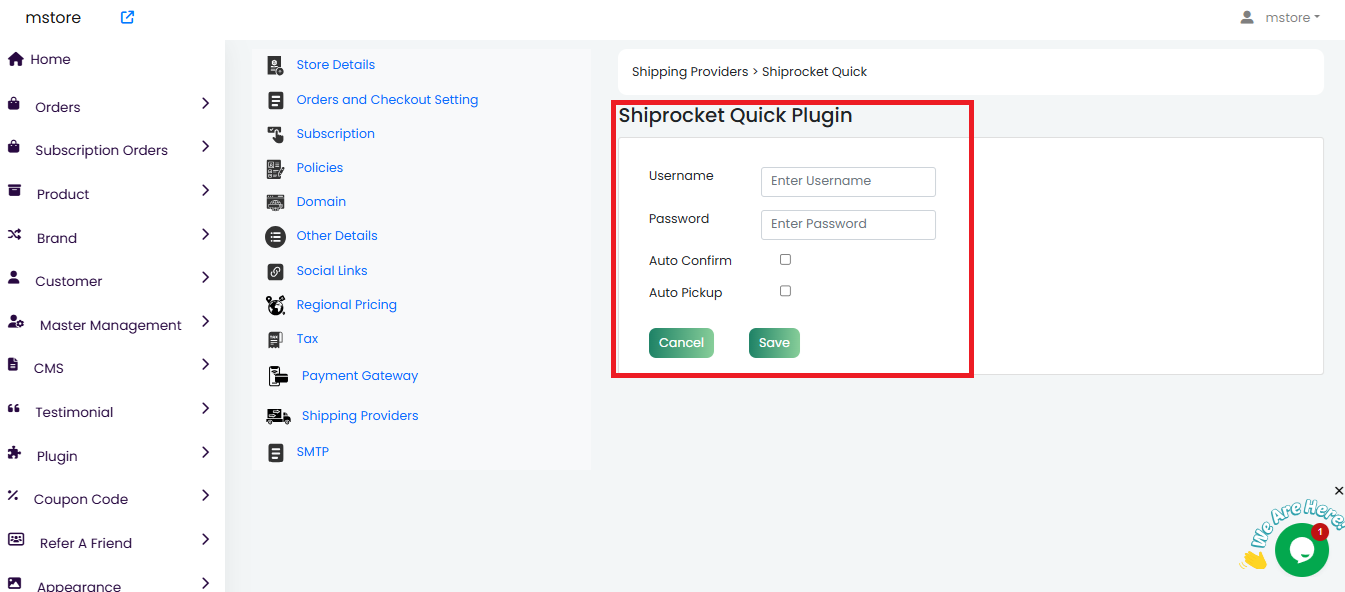The height and width of the screenshot is (592, 1345).
Task: Open the Coupon Code sidebar menu
Action: [81, 499]
